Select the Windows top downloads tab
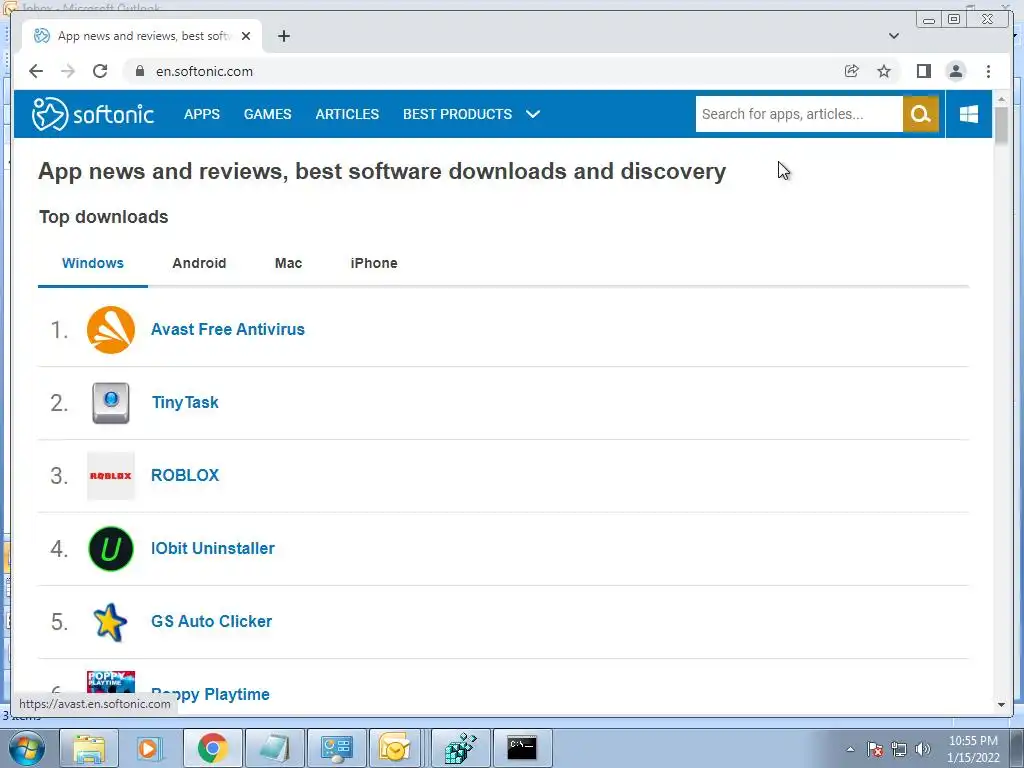Viewport: 1024px width, 768px height. [93, 263]
